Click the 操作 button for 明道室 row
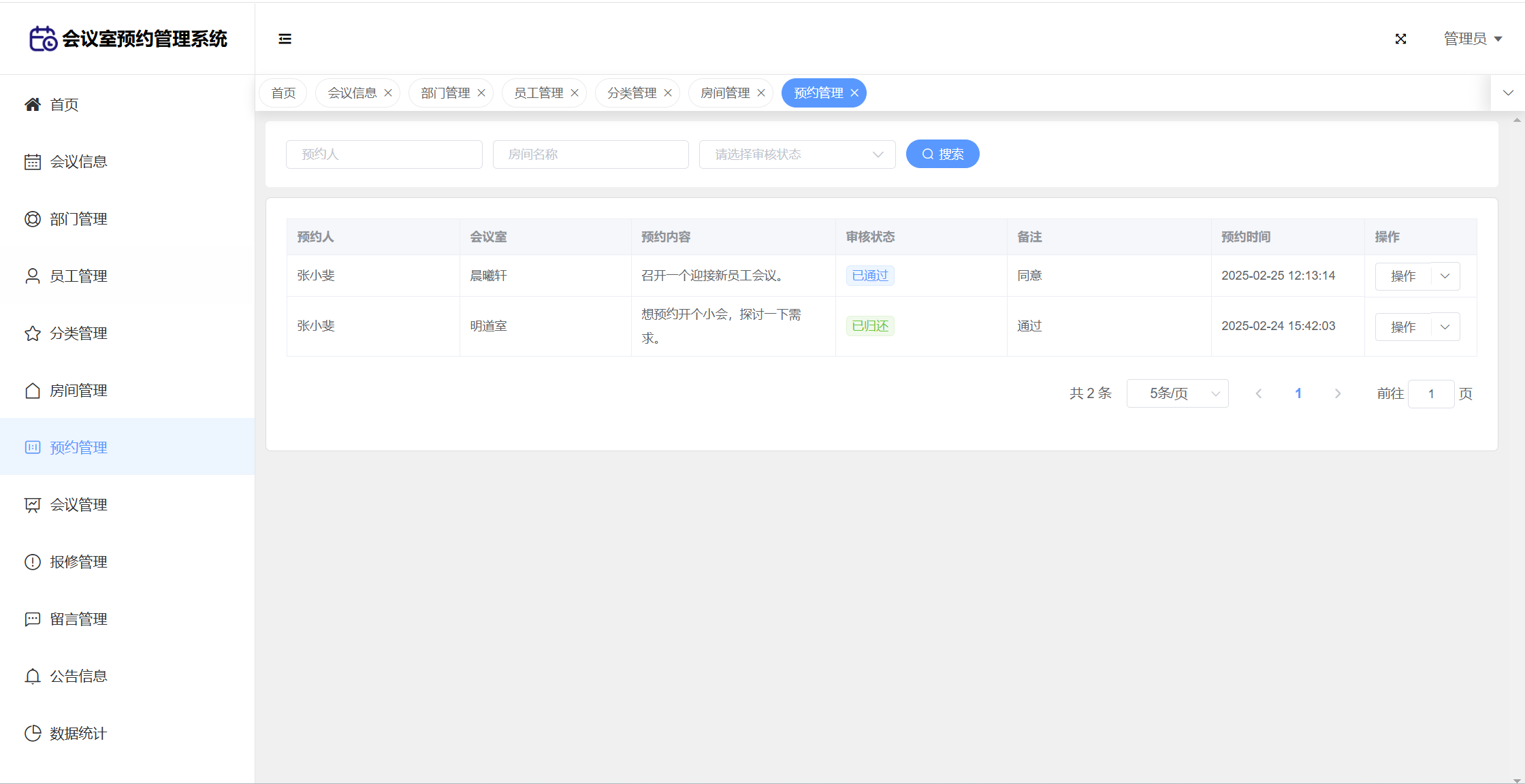Image resolution: width=1525 pixels, height=784 pixels. click(x=1403, y=327)
